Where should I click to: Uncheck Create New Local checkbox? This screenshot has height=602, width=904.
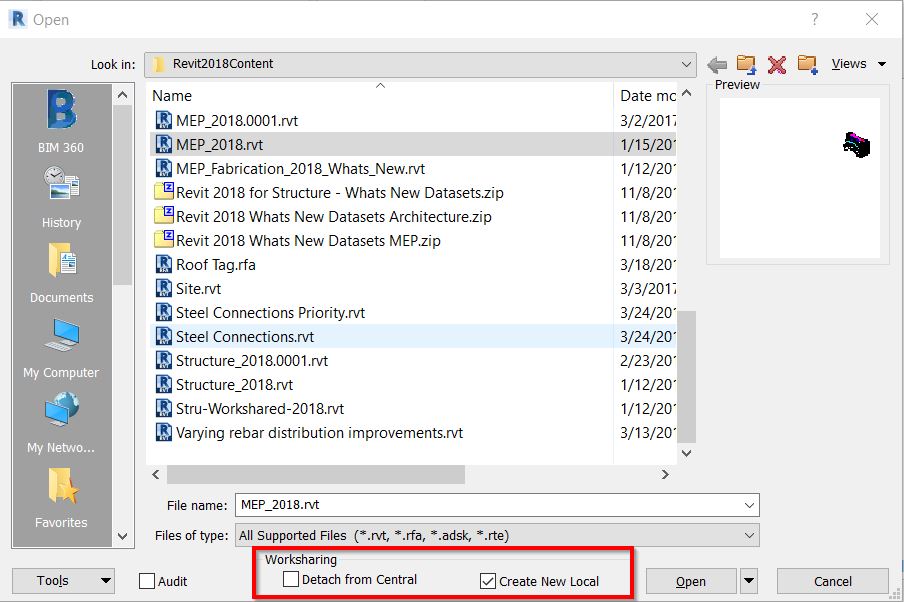pyautogui.click(x=488, y=580)
